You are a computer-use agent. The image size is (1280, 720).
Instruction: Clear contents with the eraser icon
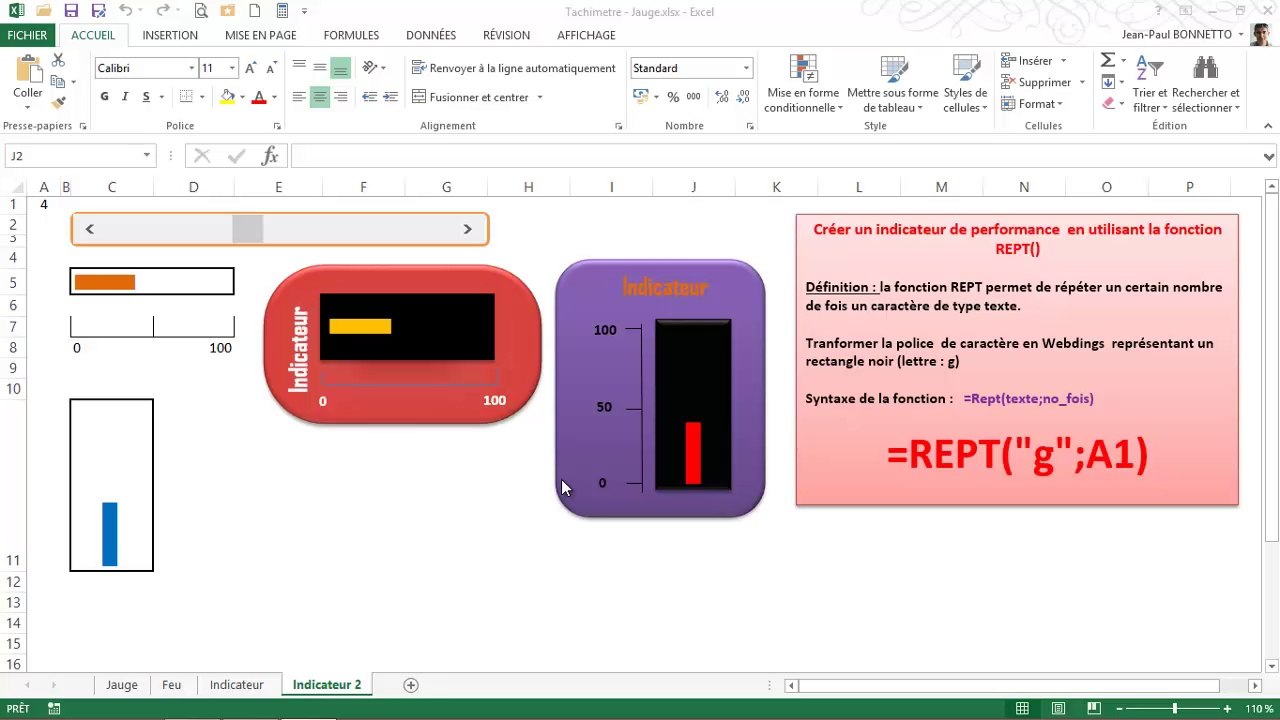1108,103
